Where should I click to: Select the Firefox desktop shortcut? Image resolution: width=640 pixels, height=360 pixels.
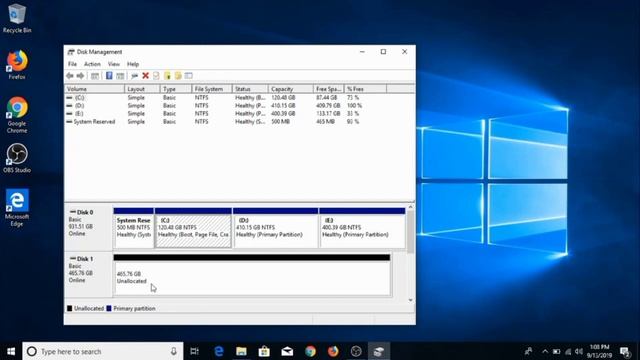[17, 65]
